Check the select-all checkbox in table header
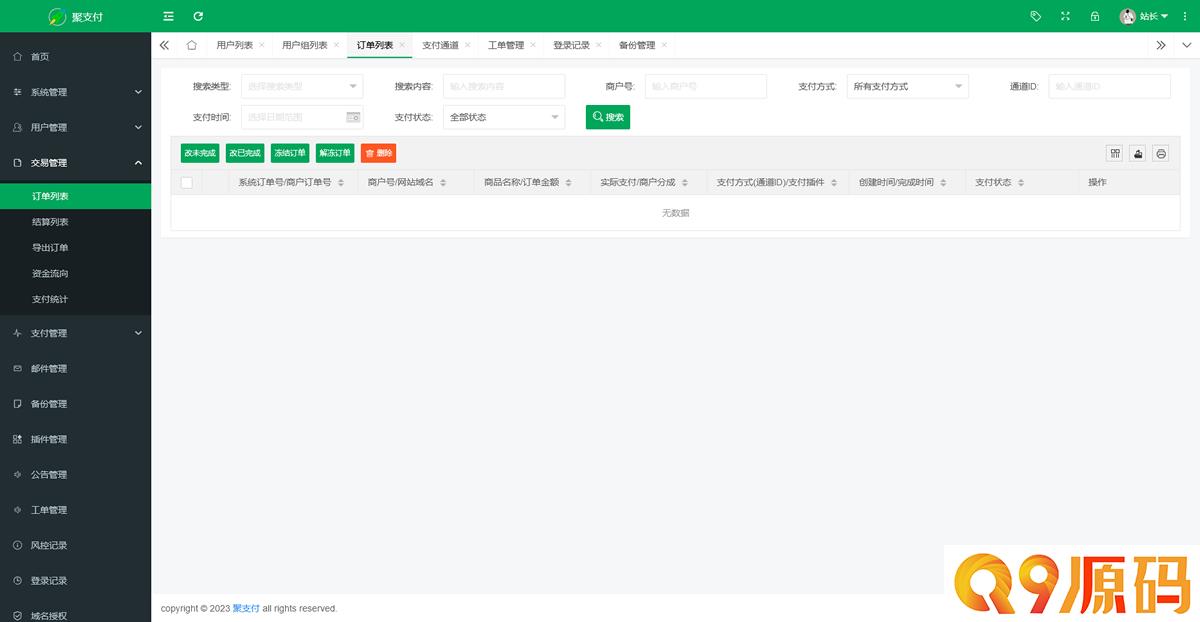1200x622 pixels. pyautogui.click(x=187, y=182)
